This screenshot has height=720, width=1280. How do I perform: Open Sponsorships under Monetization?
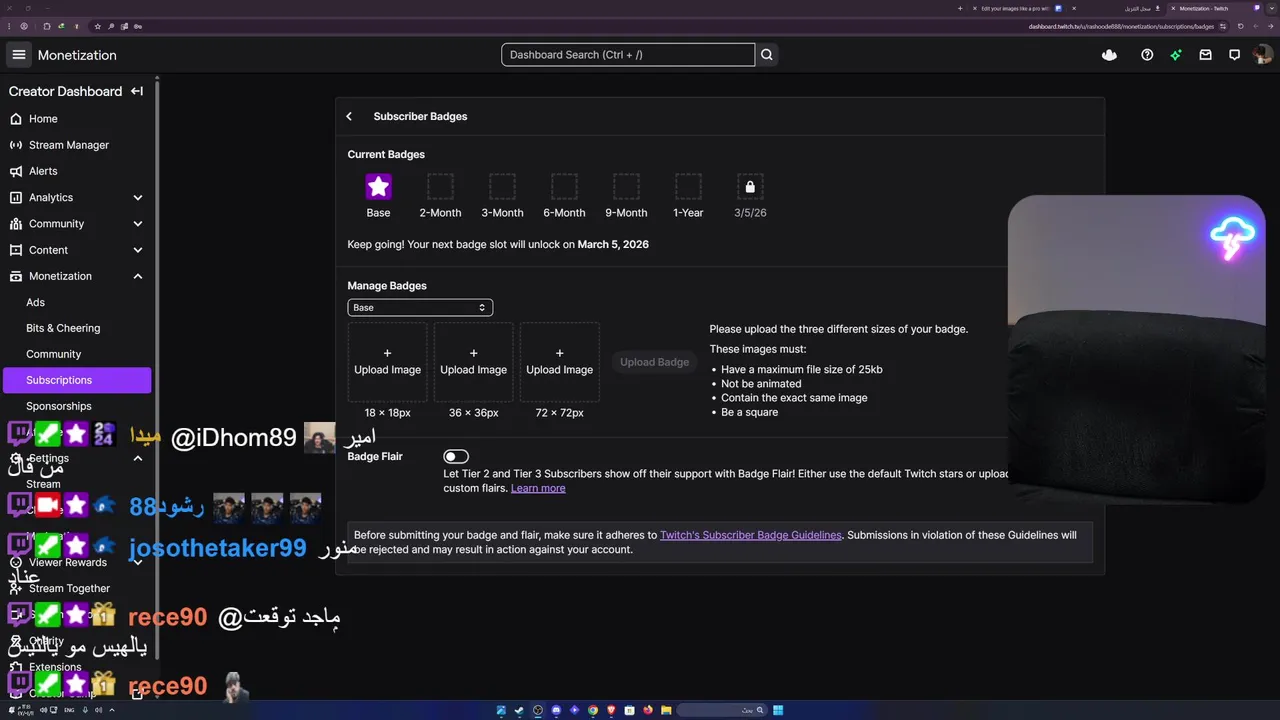pyautogui.click(x=59, y=406)
